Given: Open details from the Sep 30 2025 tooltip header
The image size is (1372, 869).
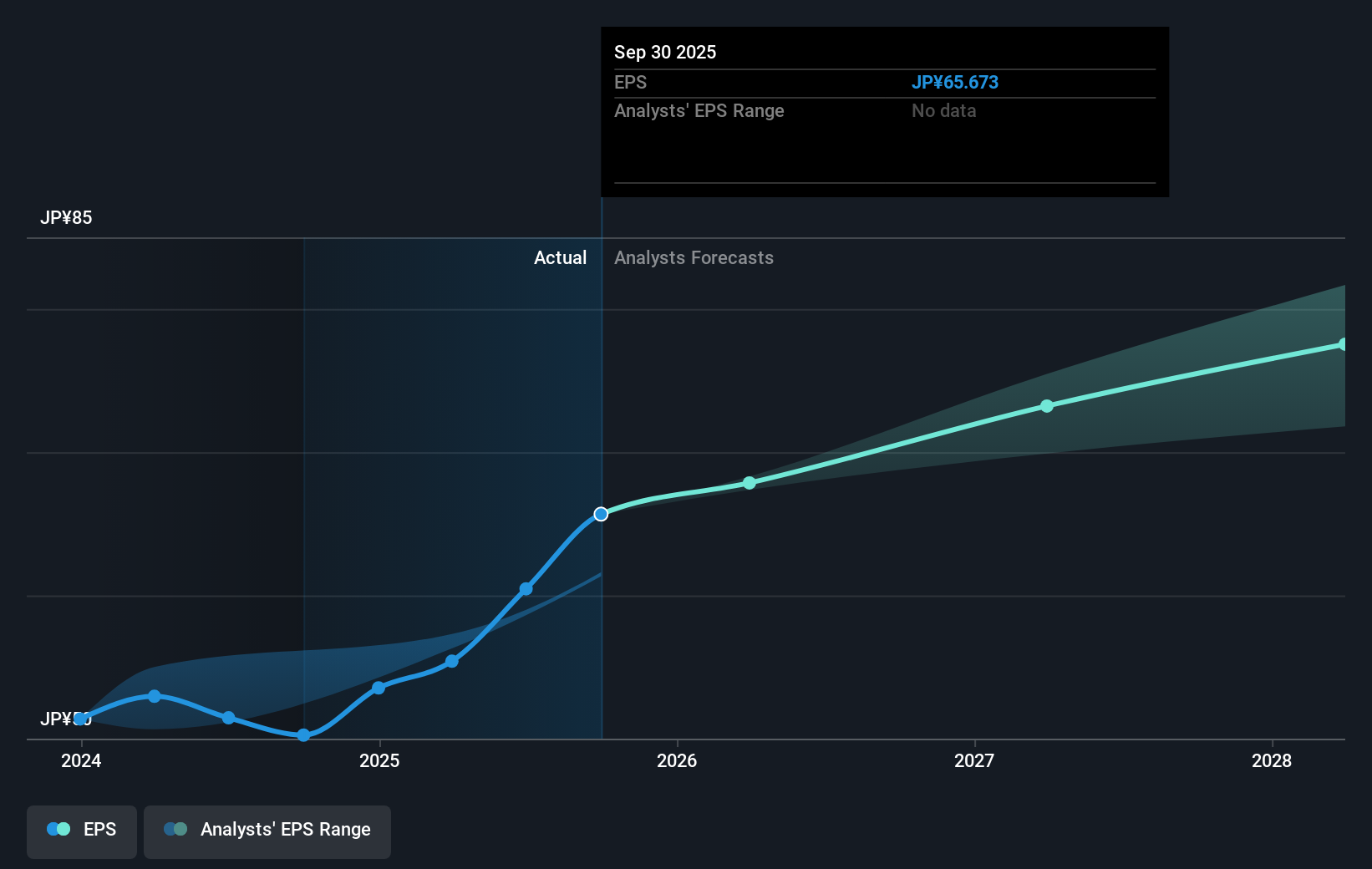Looking at the screenshot, I should tap(664, 52).
